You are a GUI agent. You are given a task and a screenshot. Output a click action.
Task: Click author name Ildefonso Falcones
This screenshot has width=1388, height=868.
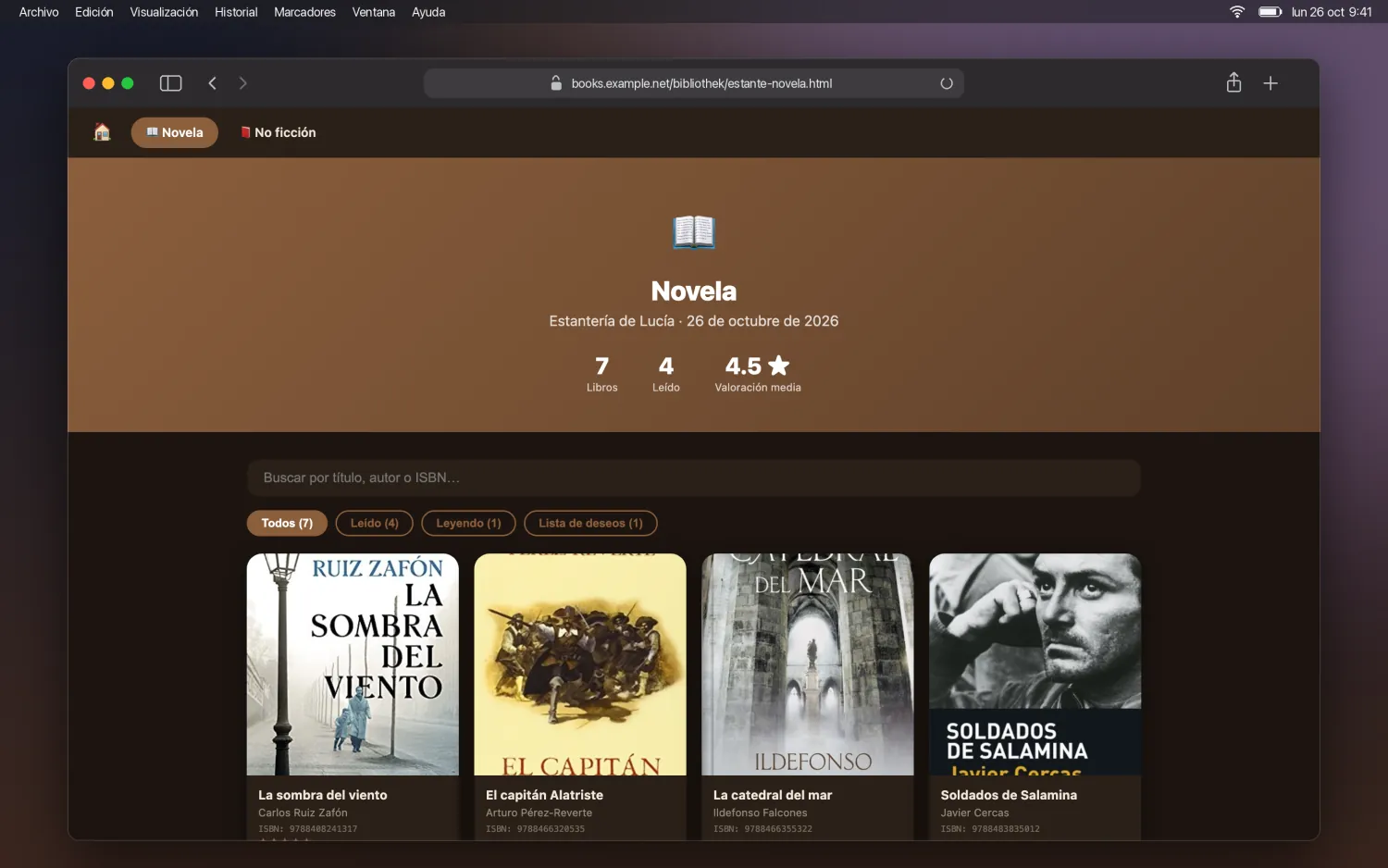point(760,812)
